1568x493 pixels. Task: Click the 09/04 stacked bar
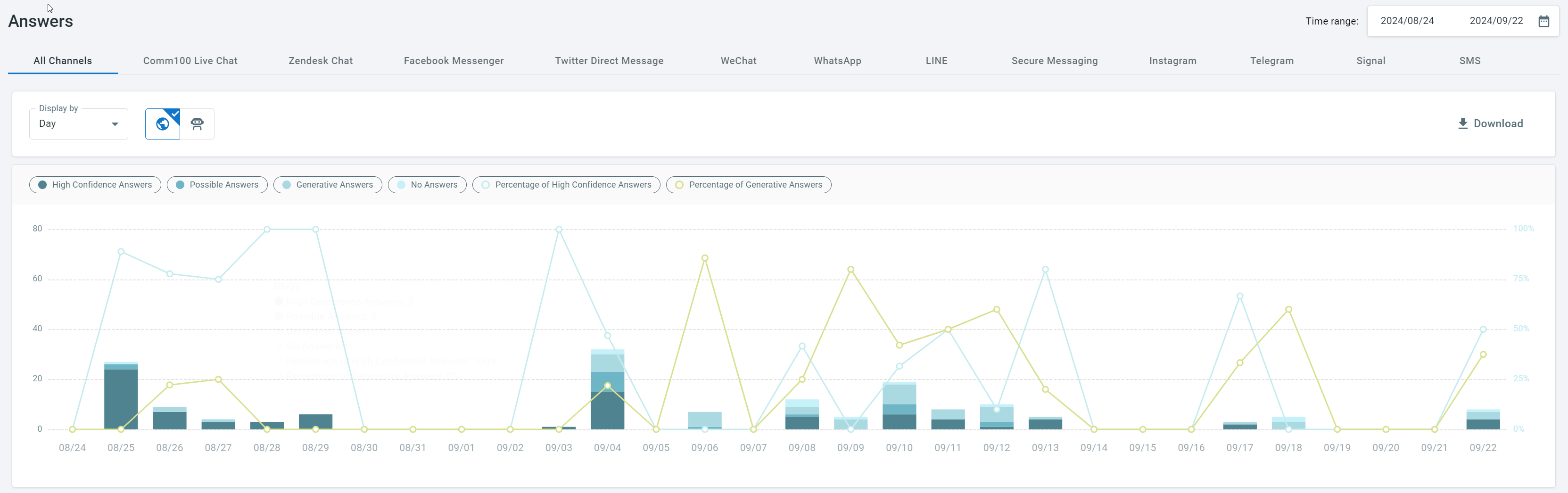tap(608, 389)
